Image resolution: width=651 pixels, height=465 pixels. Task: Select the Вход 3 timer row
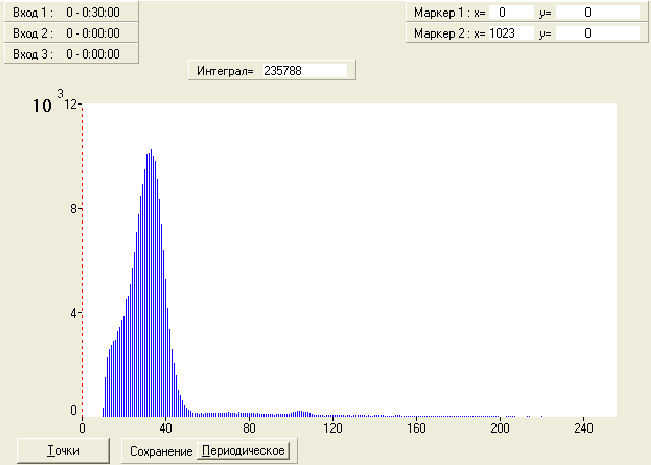[71, 54]
